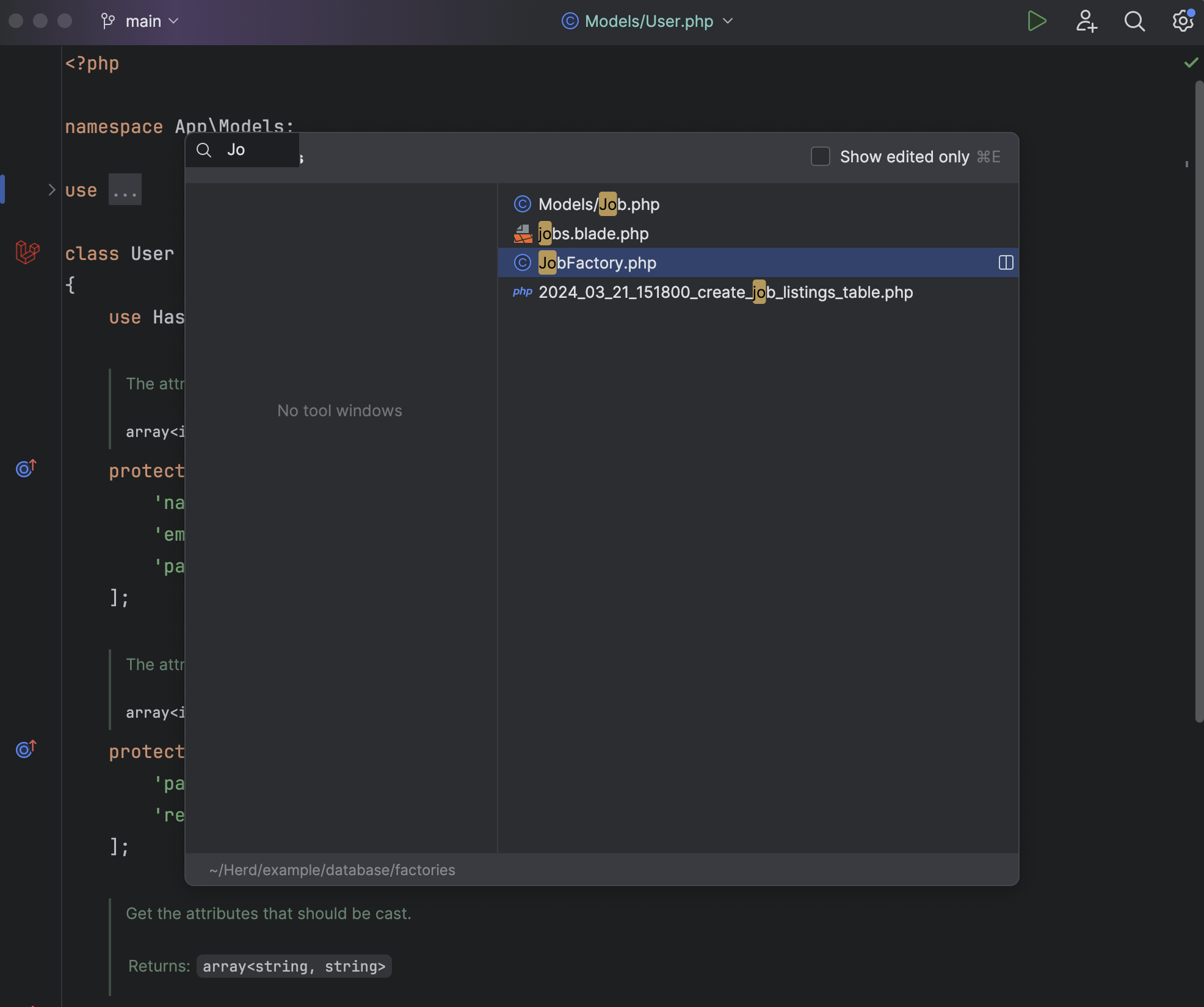This screenshot has width=1204, height=1007.
Task: Open the Code With Me add-user icon
Action: click(x=1086, y=21)
